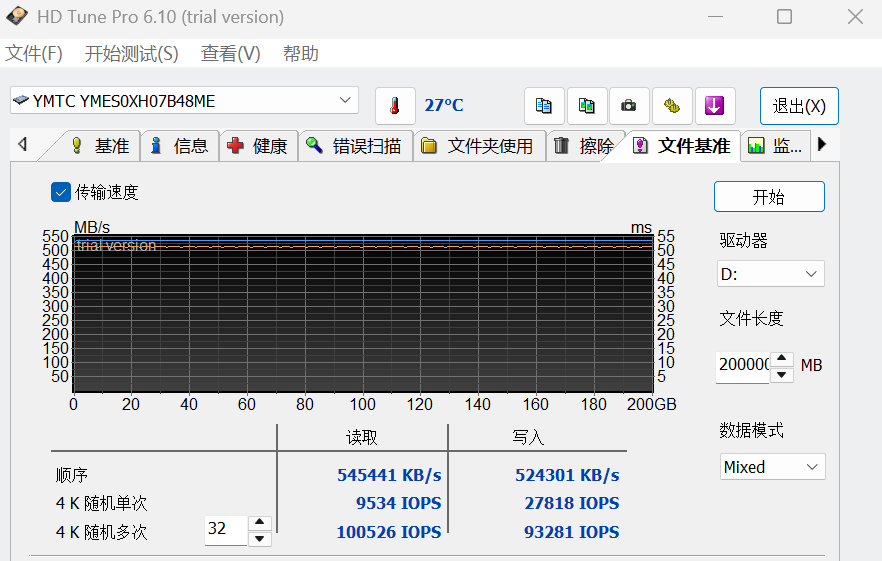The height and width of the screenshot is (561, 882).
Task: Expand the 驱动器 D: dropdown
Action: [x=770, y=273]
